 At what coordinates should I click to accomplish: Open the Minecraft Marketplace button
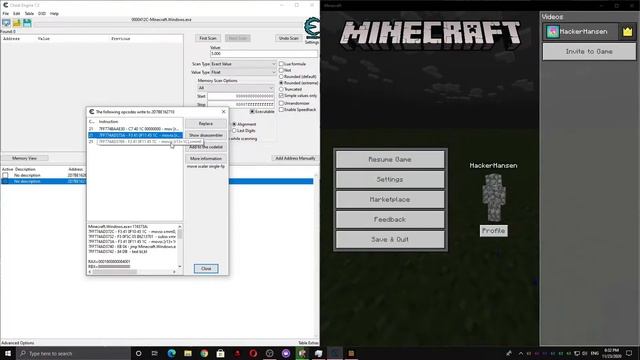390,200
